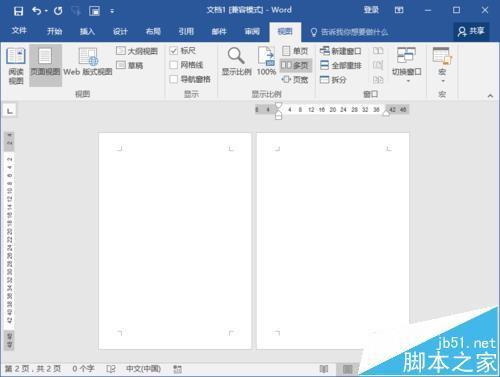Click inside the second blank page
The image size is (500, 377).
pyautogui.click(x=333, y=241)
